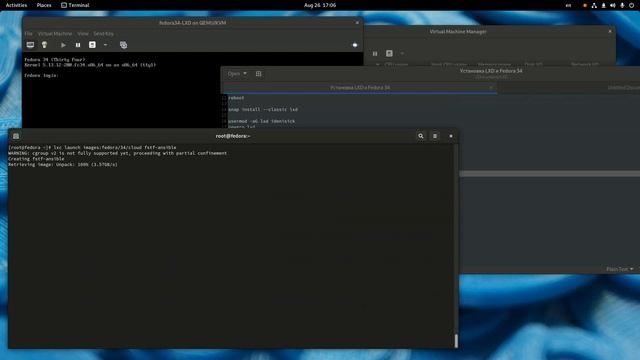The height and width of the screenshot is (360, 640).
Task: Expand shutdown options arrow in VM viewer
Action: (105, 45)
